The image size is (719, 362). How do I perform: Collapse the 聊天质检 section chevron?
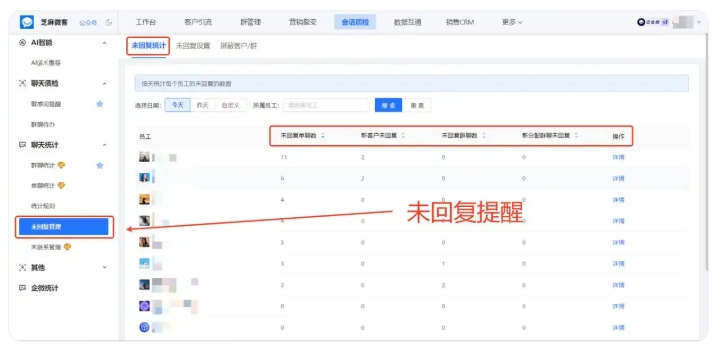[105, 84]
